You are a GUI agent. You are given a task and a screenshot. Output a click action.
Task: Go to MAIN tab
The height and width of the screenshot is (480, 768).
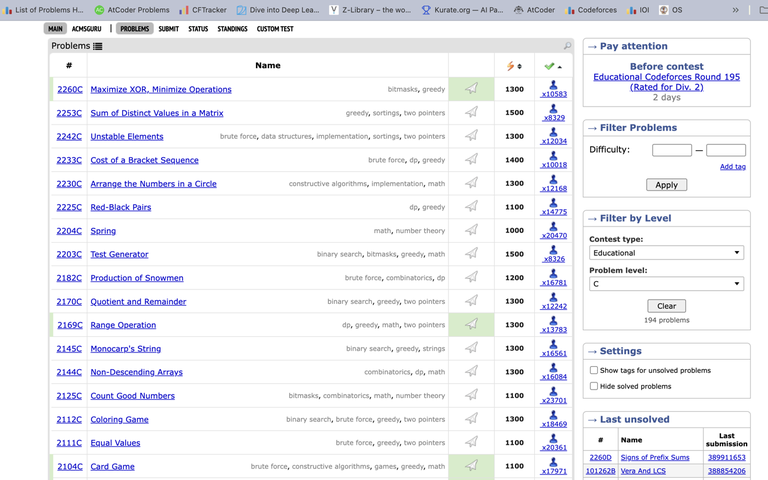tap(55, 29)
